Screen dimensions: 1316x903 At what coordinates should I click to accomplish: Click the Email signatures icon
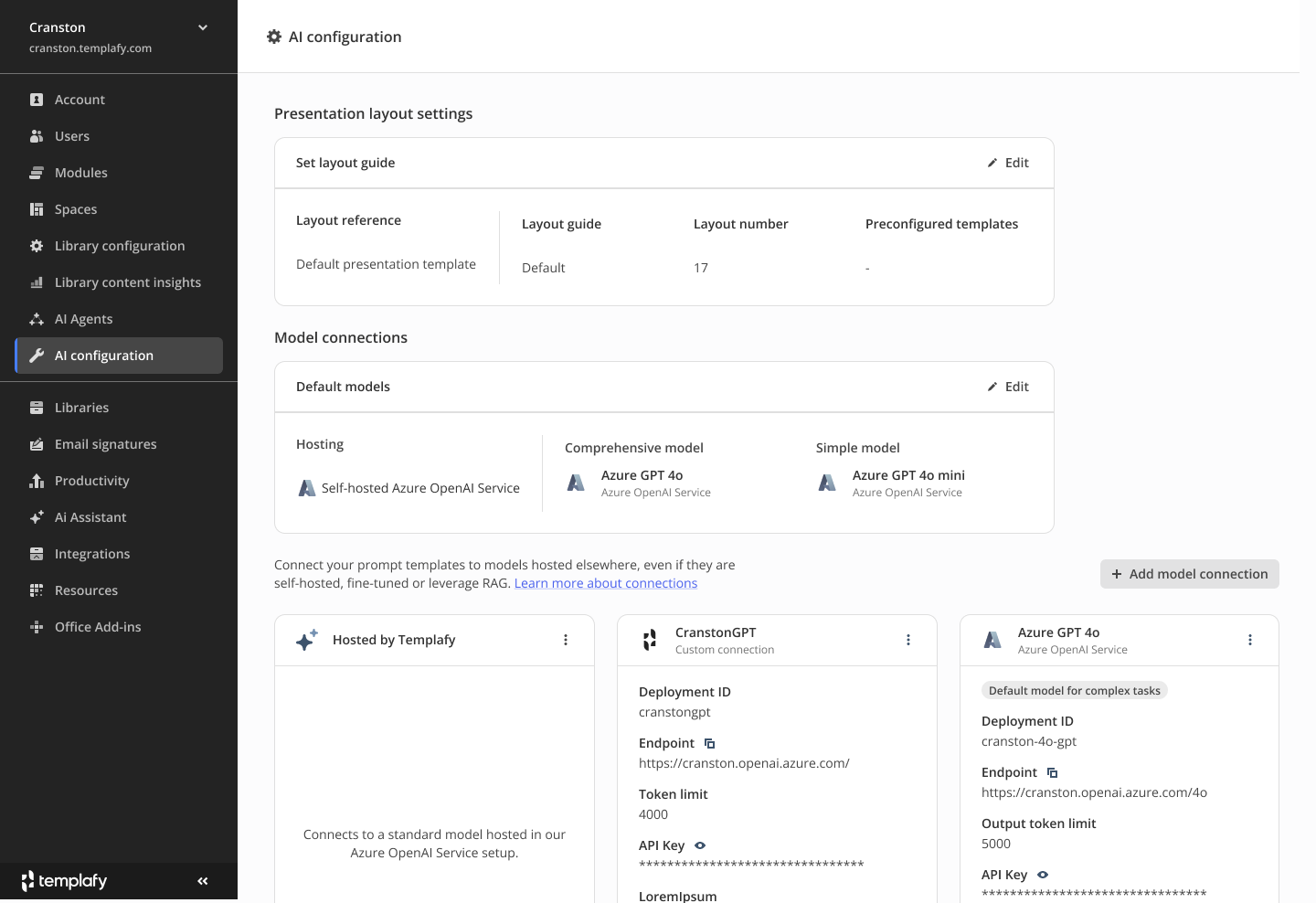click(x=37, y=444)
